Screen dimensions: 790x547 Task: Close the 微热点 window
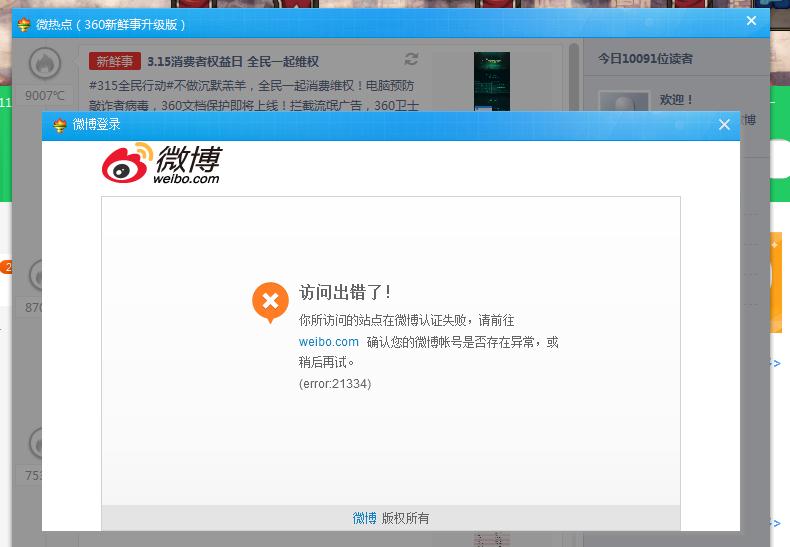coord(751,21)
